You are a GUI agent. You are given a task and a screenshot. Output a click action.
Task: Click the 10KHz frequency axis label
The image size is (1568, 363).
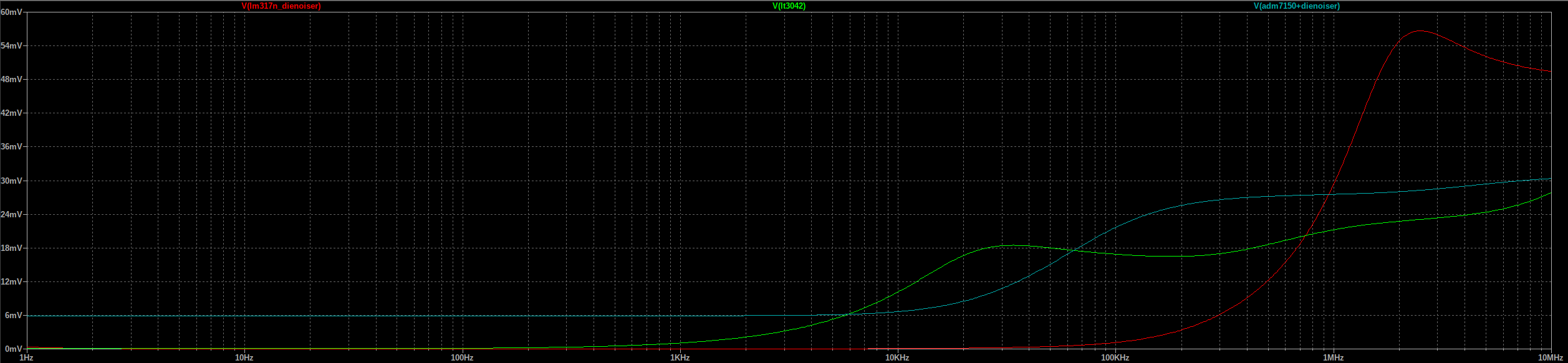(x=897, y=358)
